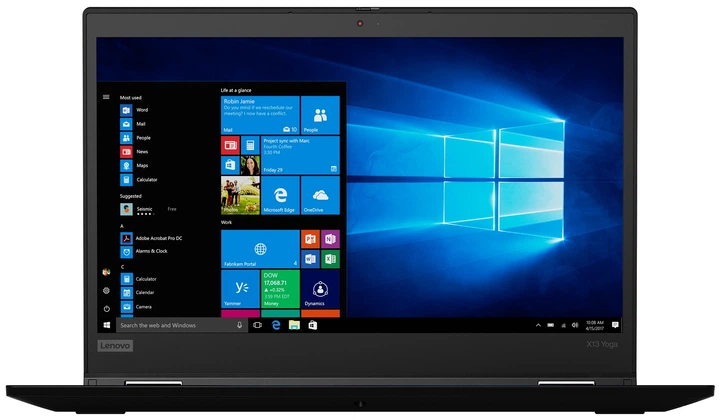
Task: Launch the Word tile in Work group
Action: (x=310, y=259)
